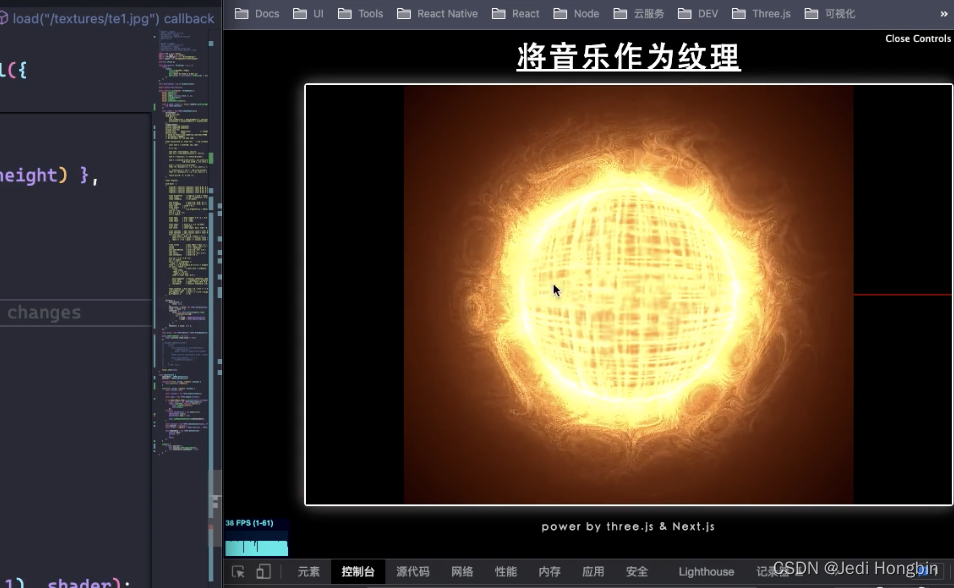Select the 源代码 Sources tab

[x=411, y=570]
